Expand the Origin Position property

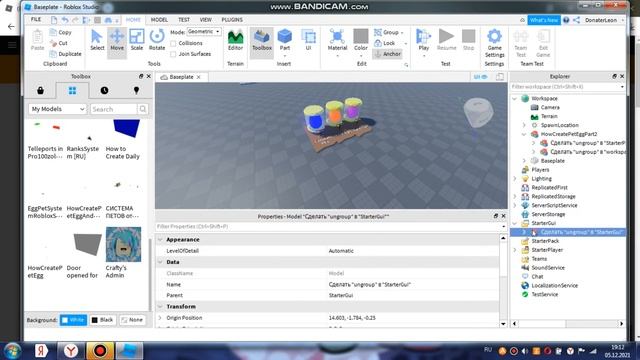pos(160,318)
